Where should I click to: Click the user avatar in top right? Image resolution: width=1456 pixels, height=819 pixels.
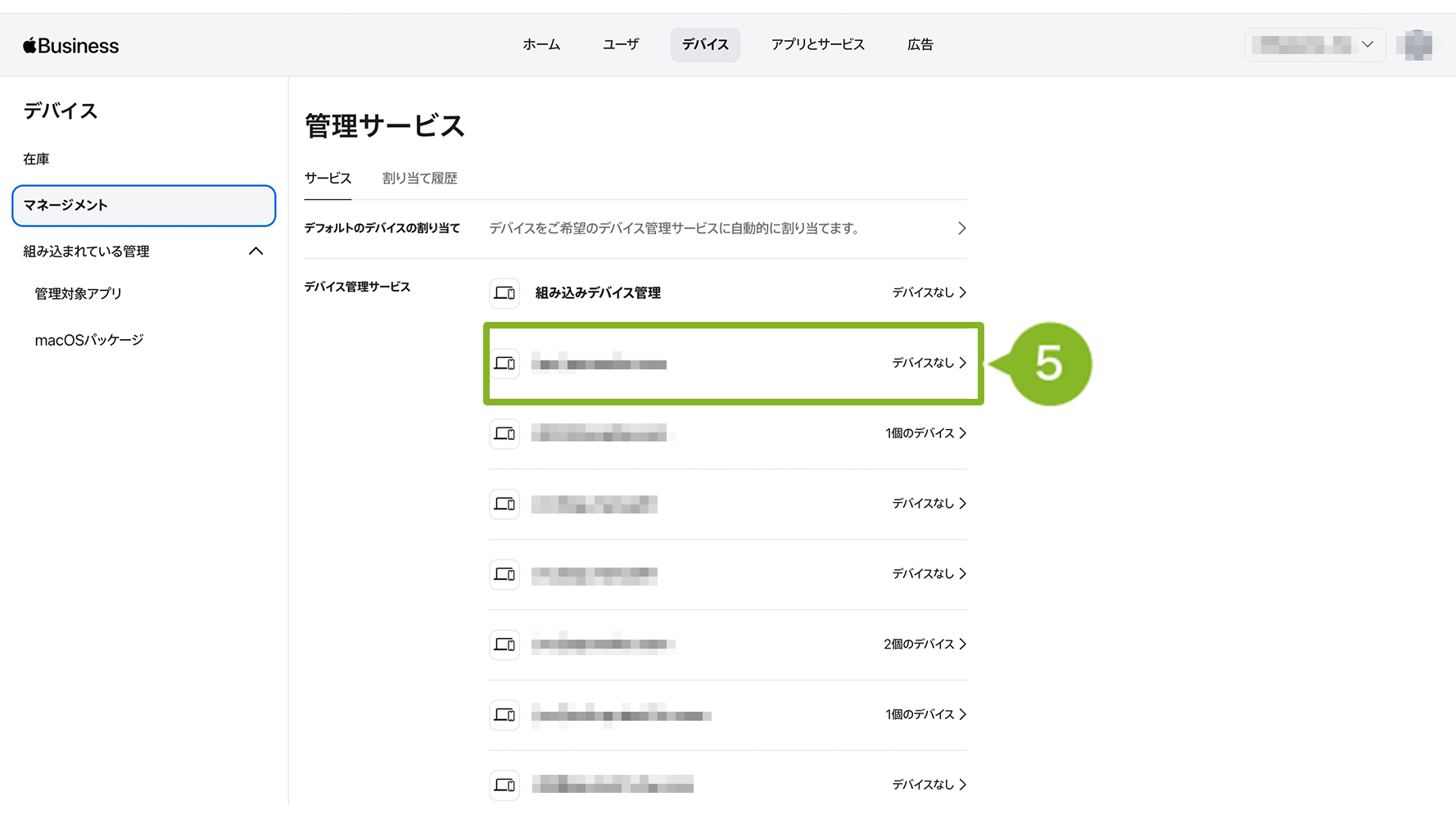[x=1418, y=45]
